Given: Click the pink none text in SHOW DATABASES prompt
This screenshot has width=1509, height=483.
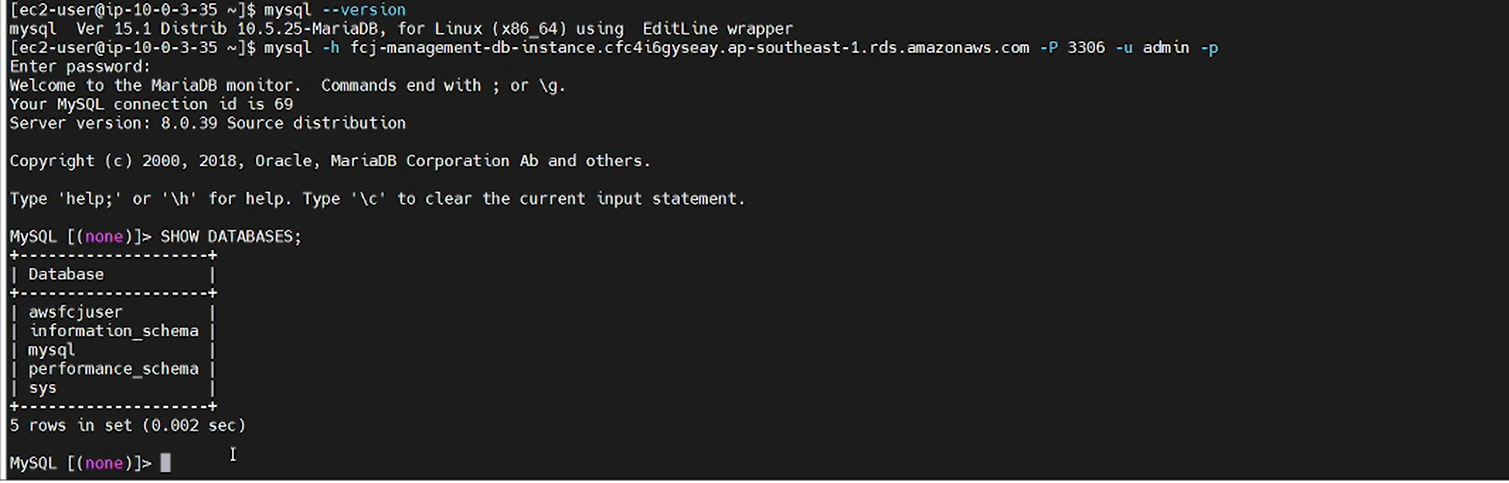Looking at the screenshot, I should [x=104, y=236].
